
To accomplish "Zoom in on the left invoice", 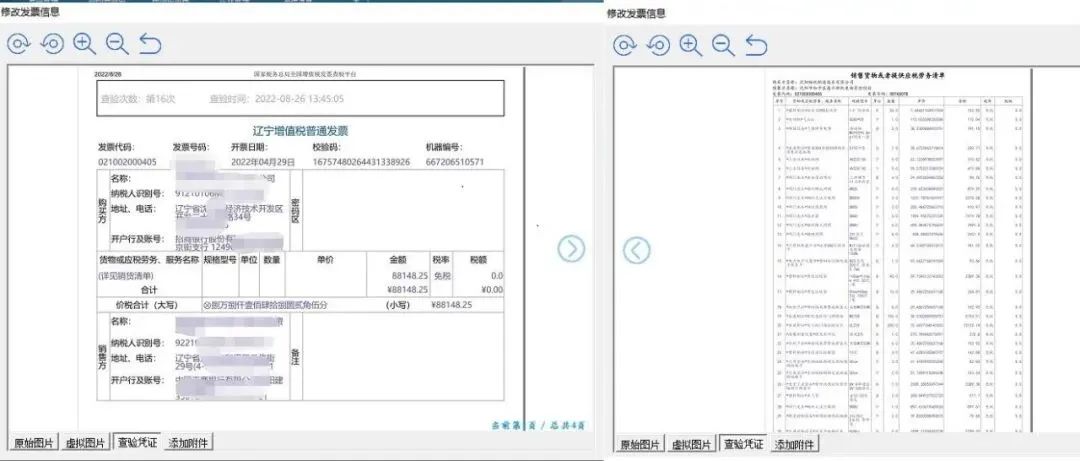I will tap(85, 44).
